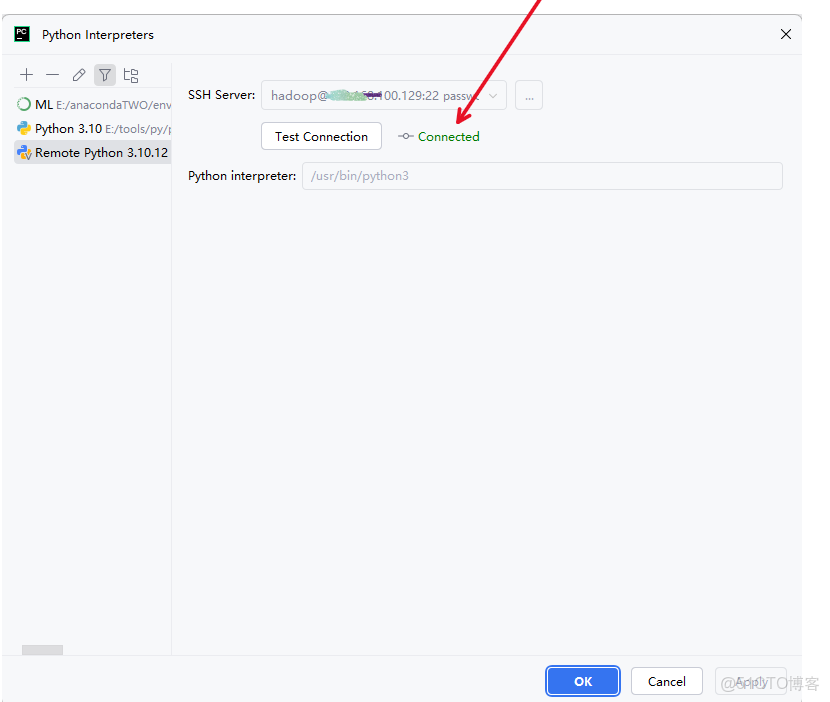
Task: Click the Python interpreter path field
Action: pyautogui.click(x=540, y=176)
